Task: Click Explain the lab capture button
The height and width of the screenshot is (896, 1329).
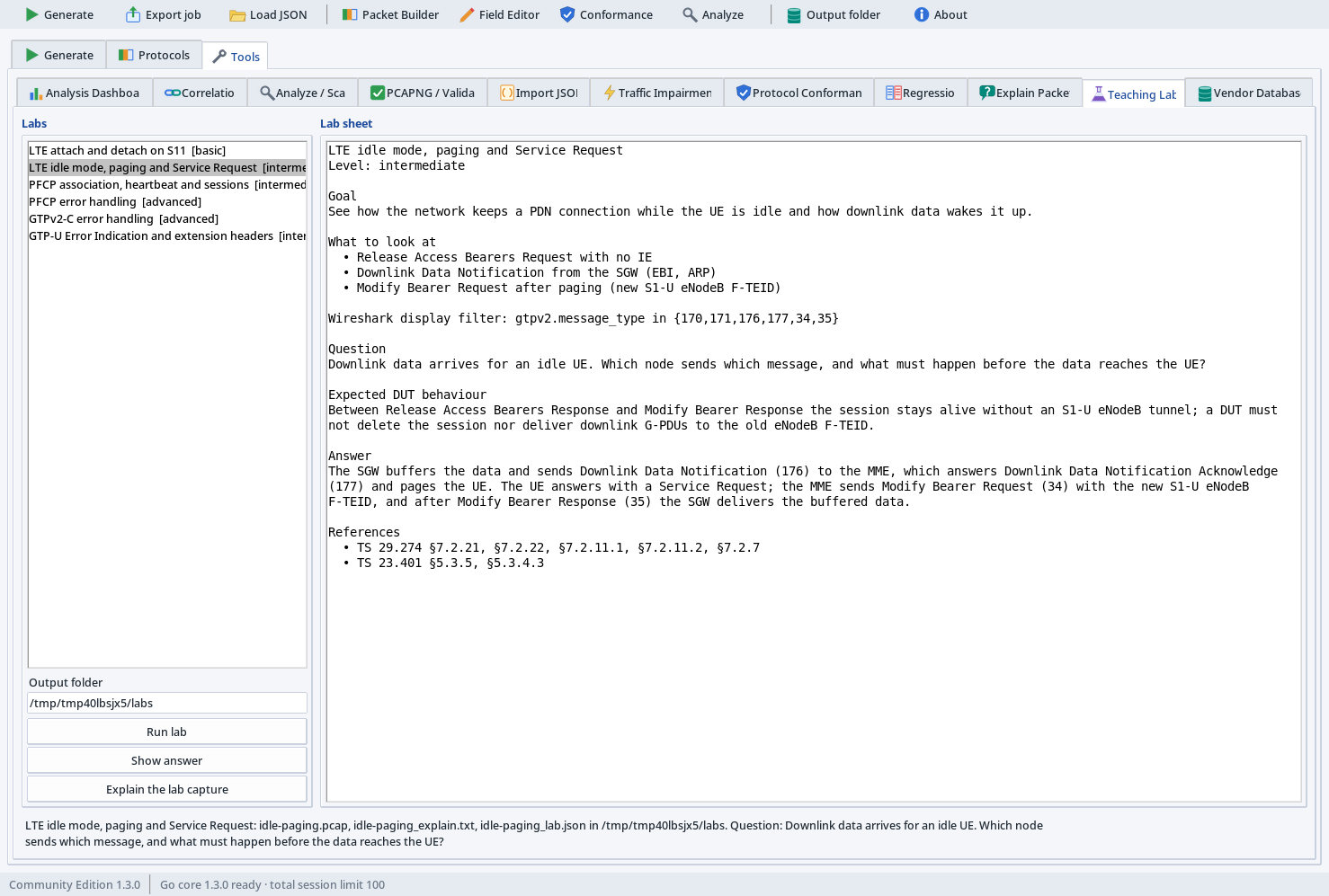Action: (167, 789)
